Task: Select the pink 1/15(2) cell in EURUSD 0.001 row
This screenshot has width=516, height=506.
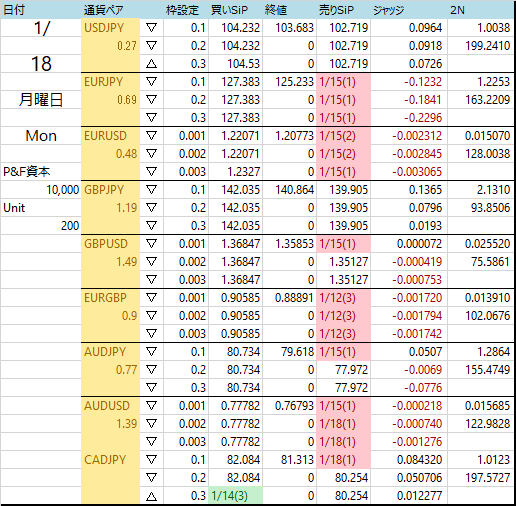Action: (x=343, y=136)
